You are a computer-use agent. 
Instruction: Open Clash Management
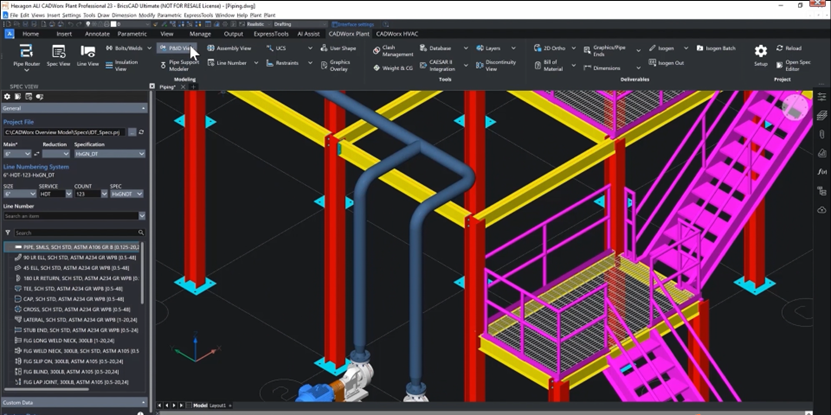click(x=393, y=51)
